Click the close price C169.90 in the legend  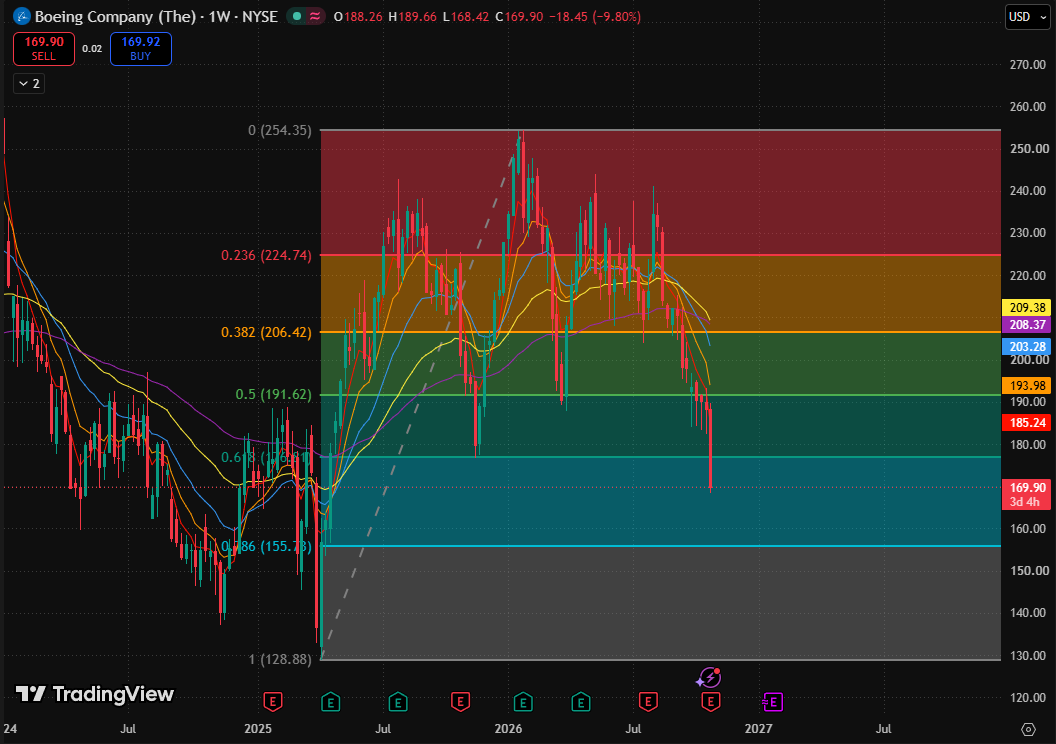click(x=519, y=16)
